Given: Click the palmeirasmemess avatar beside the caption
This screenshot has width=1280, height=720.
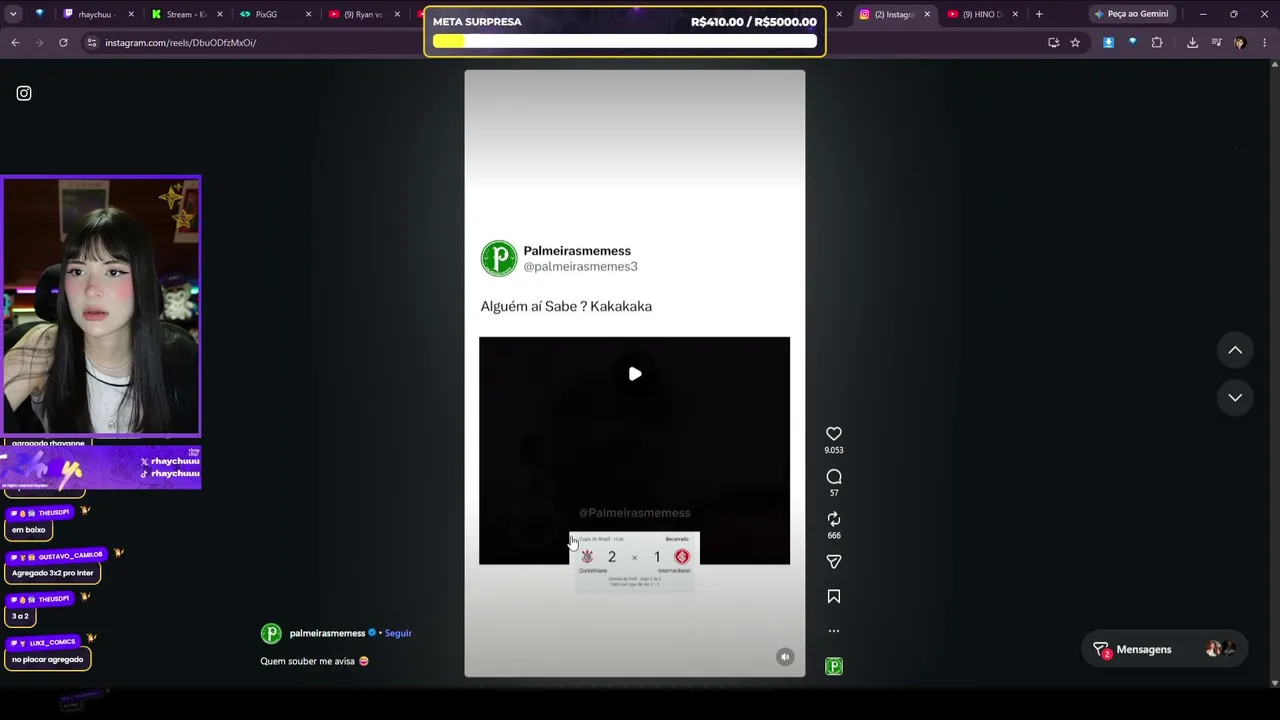Looking at the screenshot, I should (271, 633).
